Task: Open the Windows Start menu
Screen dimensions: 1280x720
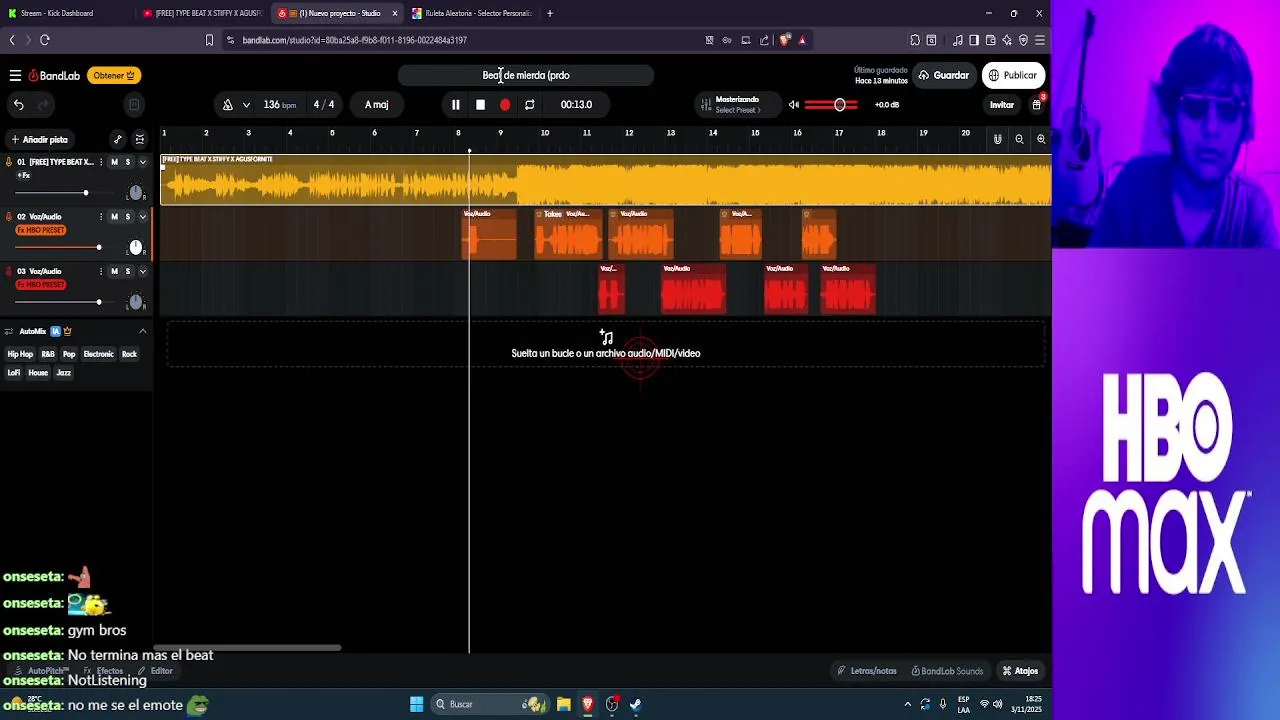Action: tap(416, 704)
